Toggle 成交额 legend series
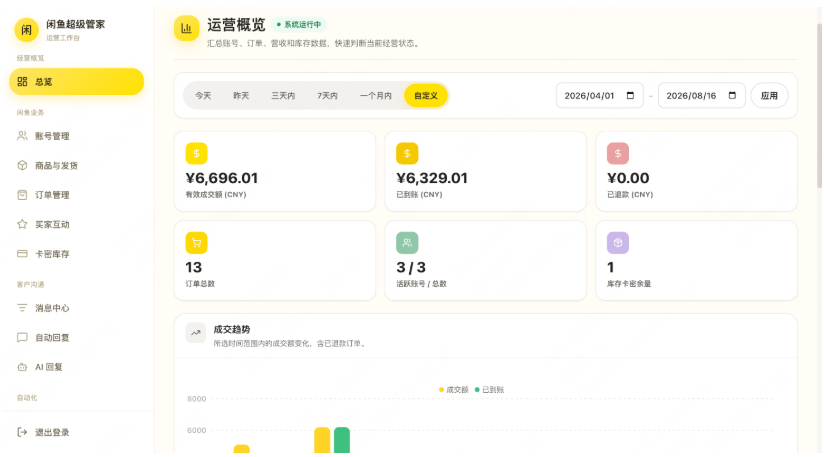The width and height of the screenshot is (824, 457). tap(454, 390)
